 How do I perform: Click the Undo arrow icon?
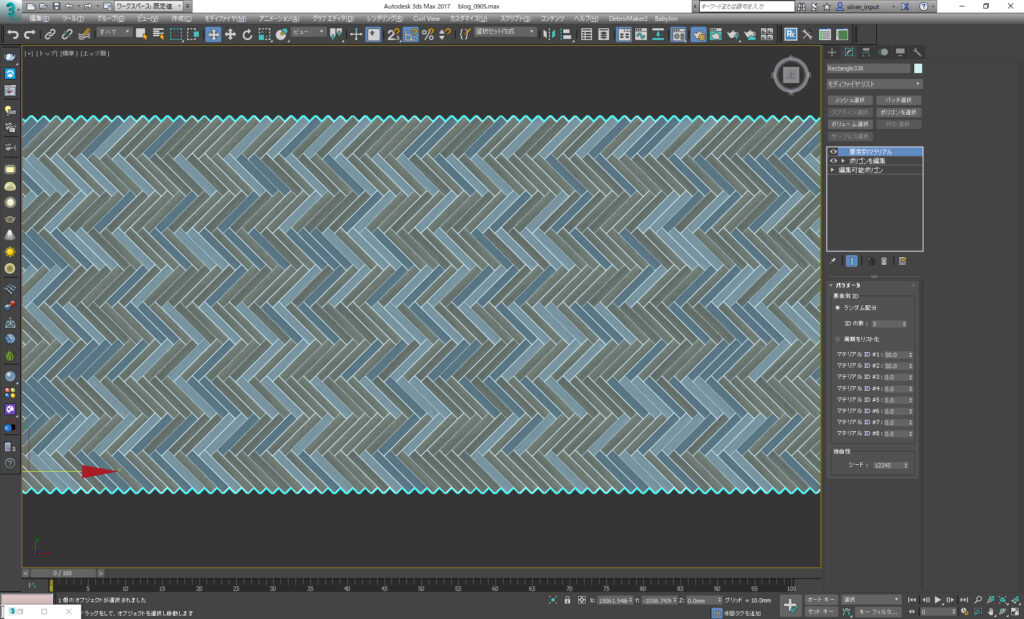click(x=13, y=34)
